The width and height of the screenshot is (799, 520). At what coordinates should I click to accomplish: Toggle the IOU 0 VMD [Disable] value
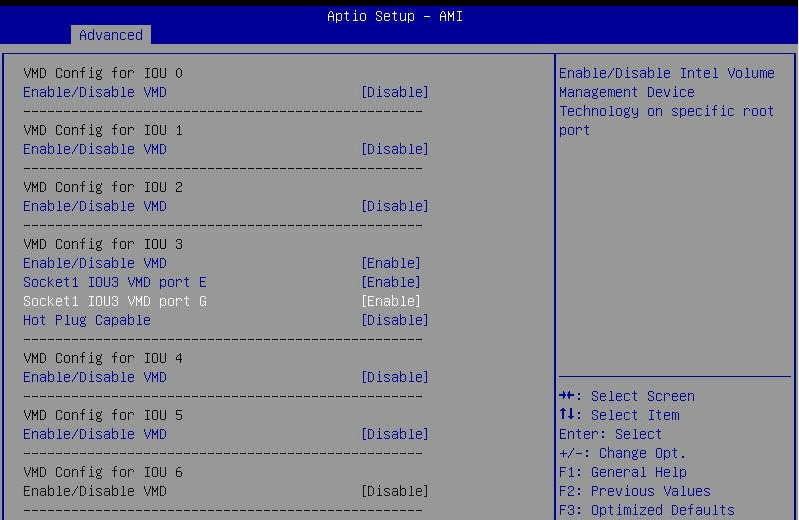pyautogui.click(x=394, y=92)
